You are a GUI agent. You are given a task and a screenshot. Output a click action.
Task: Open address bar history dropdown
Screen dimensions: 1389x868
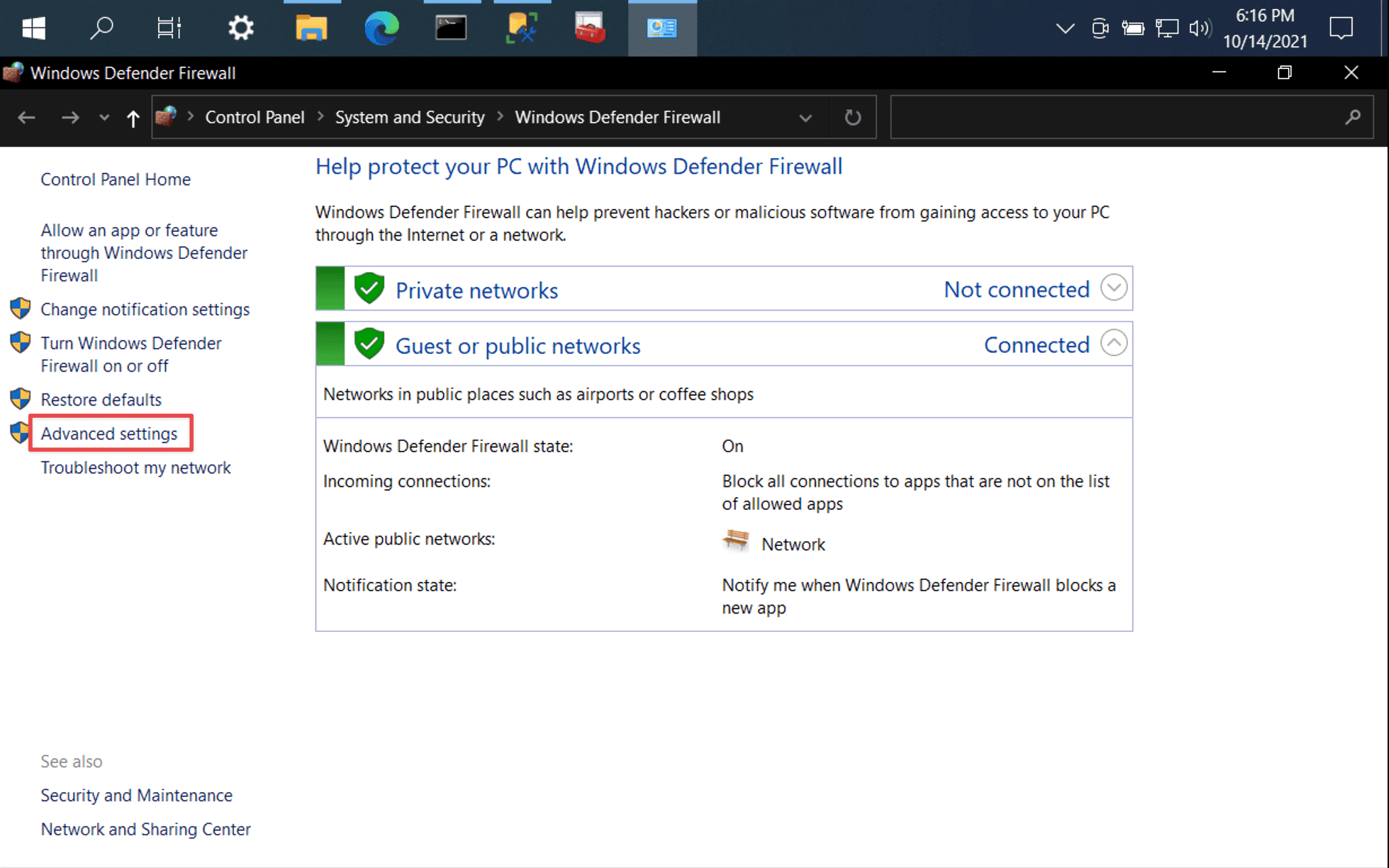coord(805,118)
